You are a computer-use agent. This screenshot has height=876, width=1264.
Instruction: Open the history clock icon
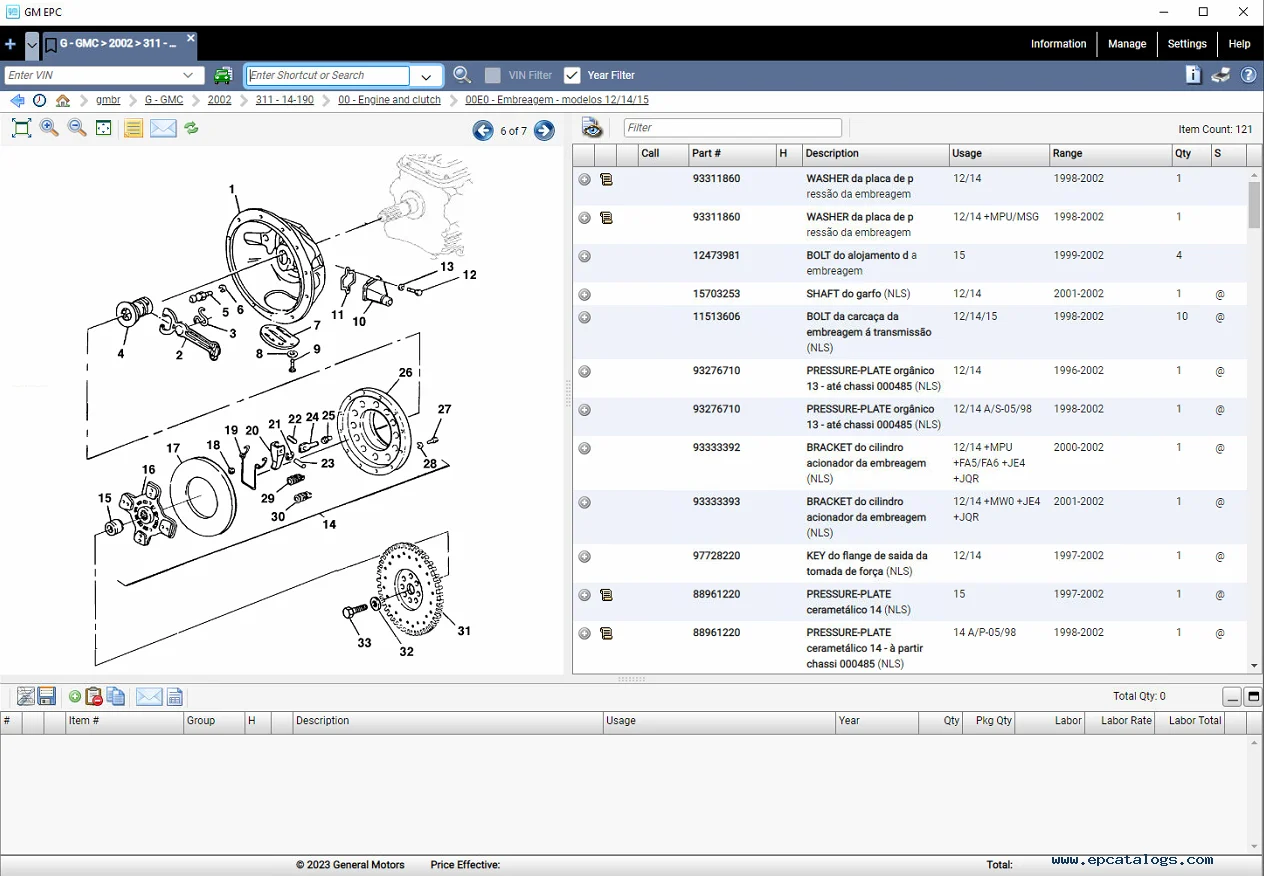coord(39,101)
